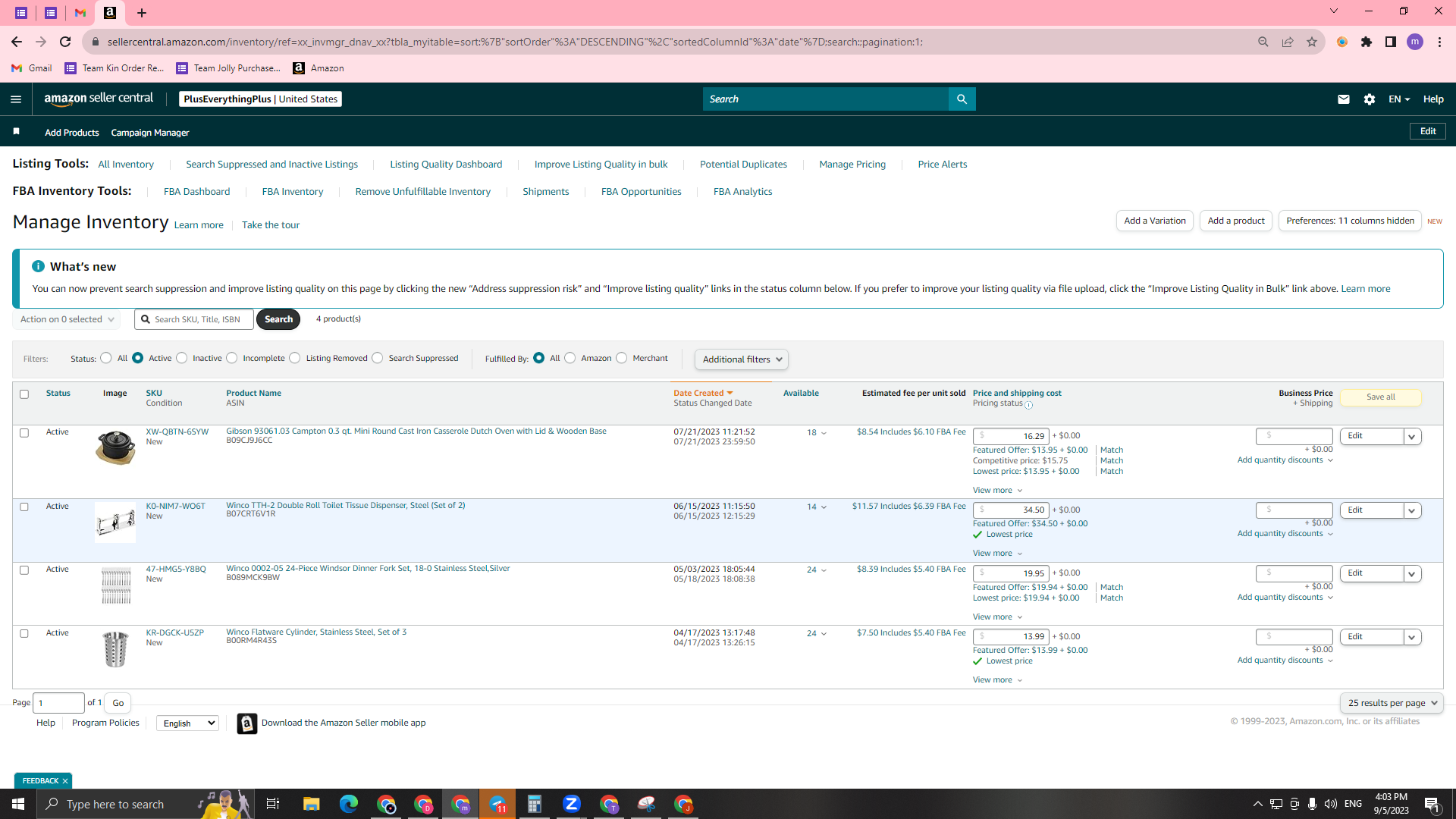1456x819 pixels.
Task: Sort by the Date Created column header
Action: point(703,394)
